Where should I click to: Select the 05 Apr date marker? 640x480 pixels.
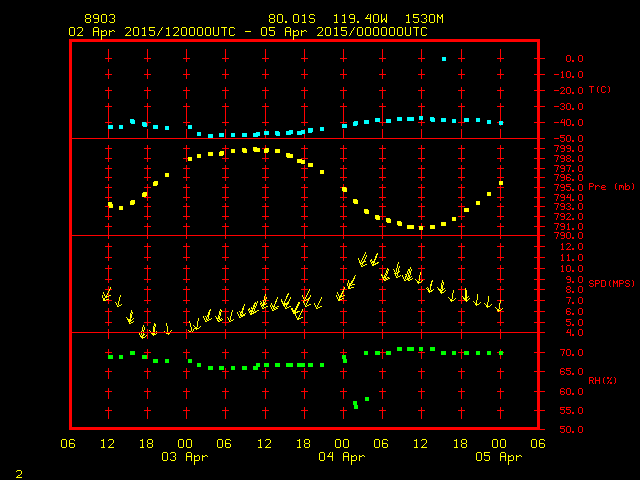[x=499, y=457]
